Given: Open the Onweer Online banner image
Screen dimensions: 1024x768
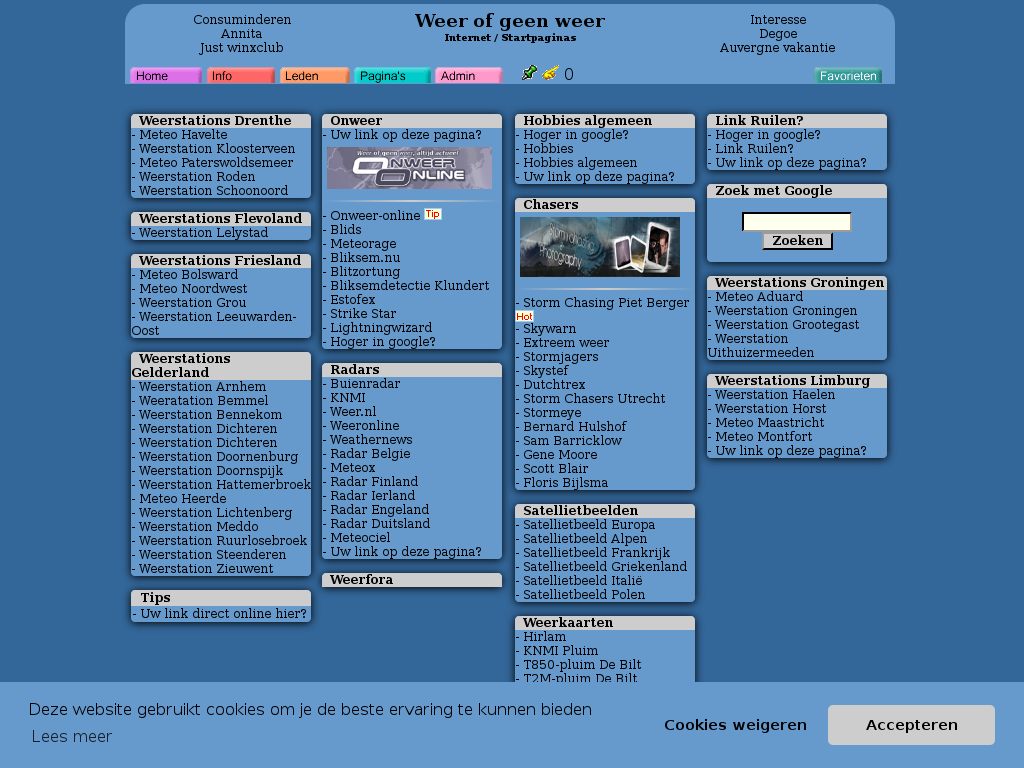Looking at the screenshot, I should point(409,168).
